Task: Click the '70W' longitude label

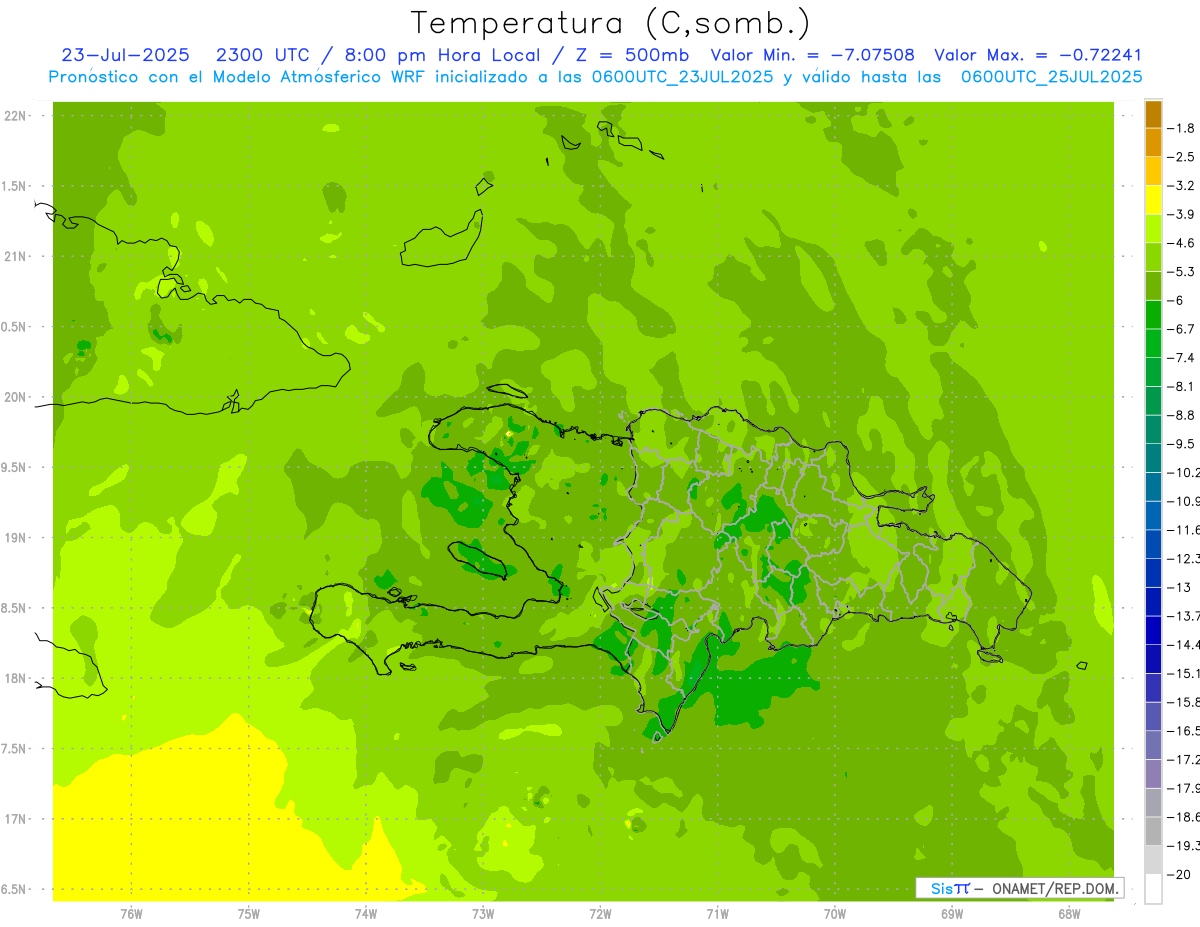Action: tap(835, 914)
